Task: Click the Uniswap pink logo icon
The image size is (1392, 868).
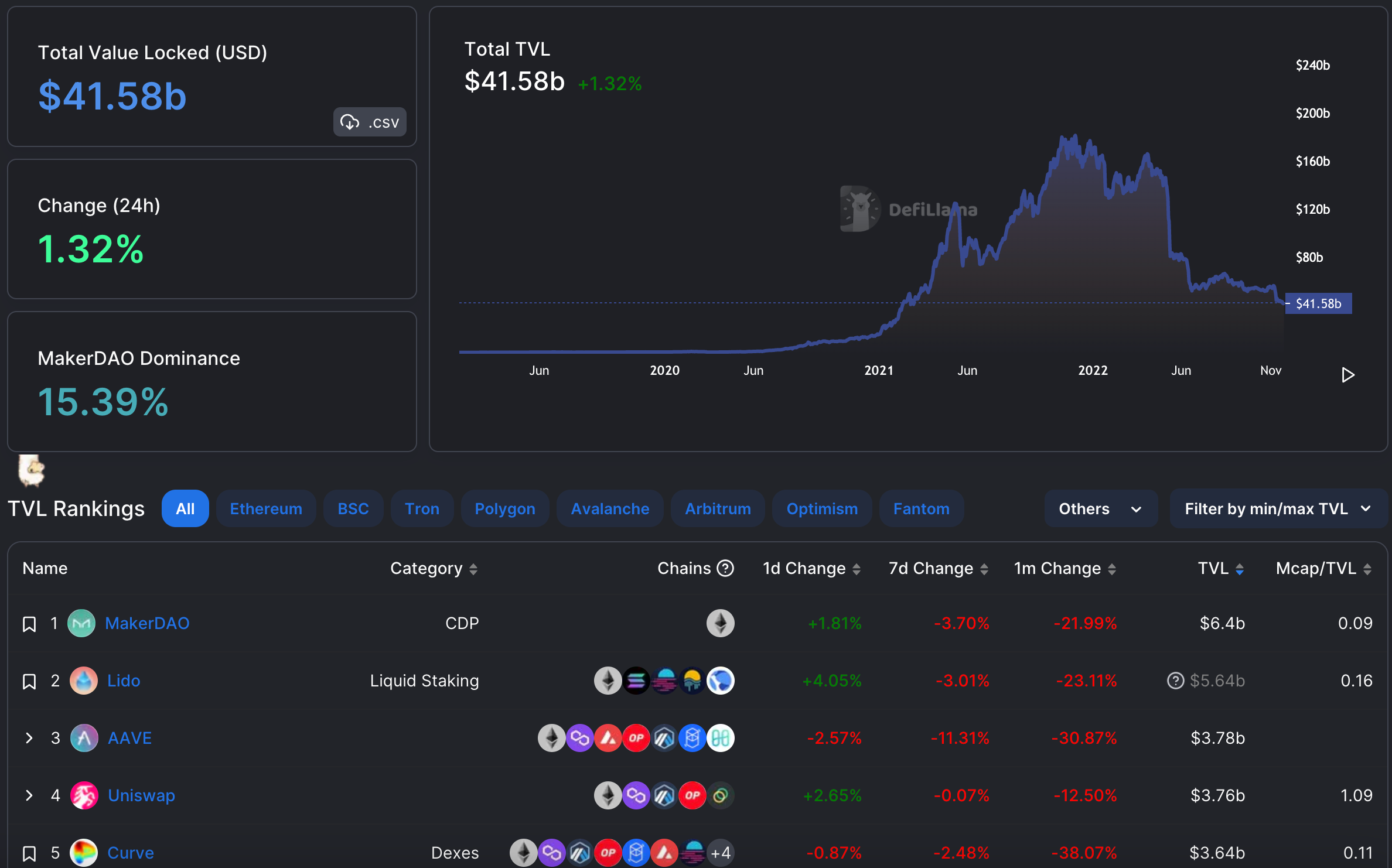Action: click(x=84, y=795)
